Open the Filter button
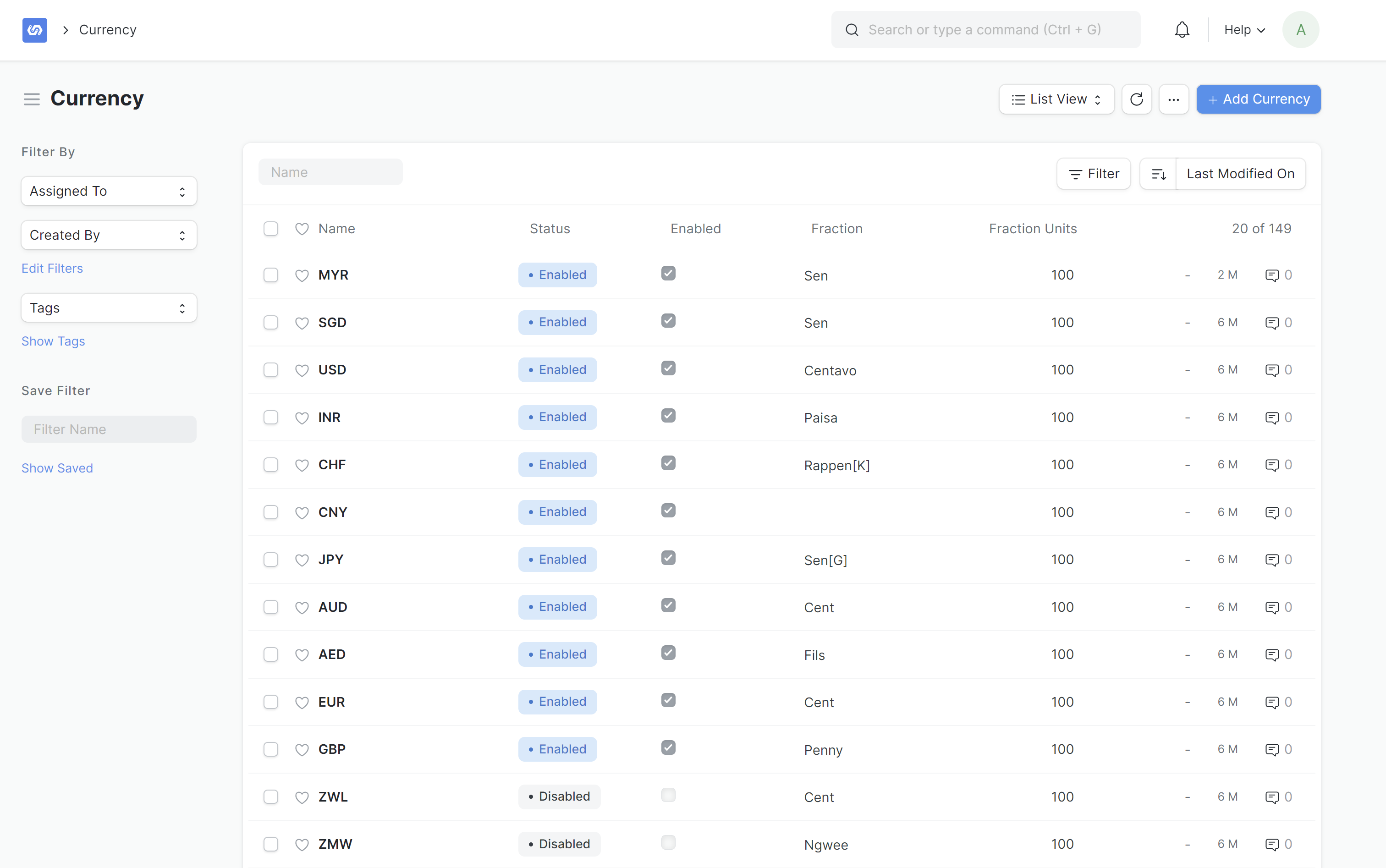Screen dimensions: 1386x868 pos(1094,174)
